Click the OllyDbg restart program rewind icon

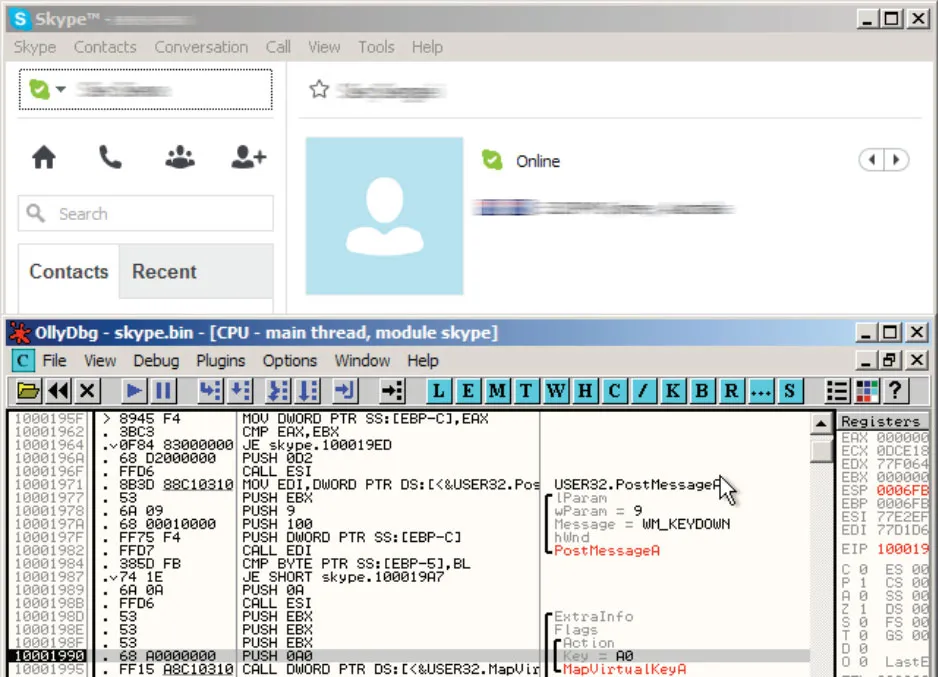point(58,391)
